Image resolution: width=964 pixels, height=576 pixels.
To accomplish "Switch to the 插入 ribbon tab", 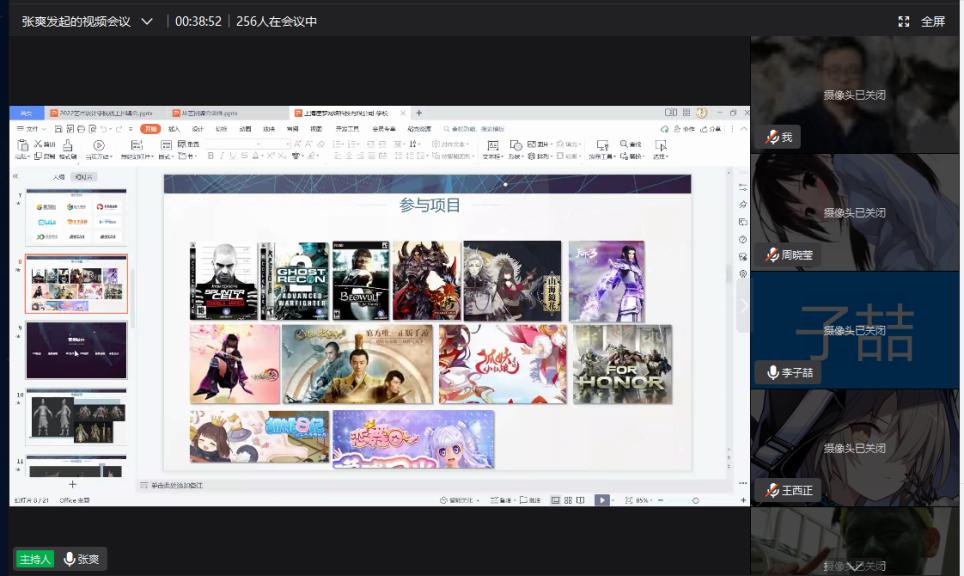I will (x=174, y=129).
